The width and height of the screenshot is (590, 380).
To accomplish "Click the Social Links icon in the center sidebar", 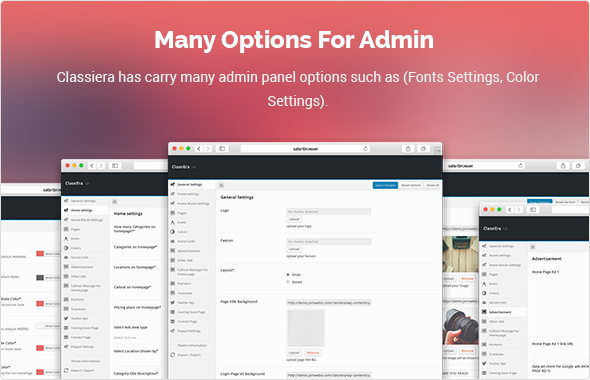I will pyautogui.click(x=173, y=241).
